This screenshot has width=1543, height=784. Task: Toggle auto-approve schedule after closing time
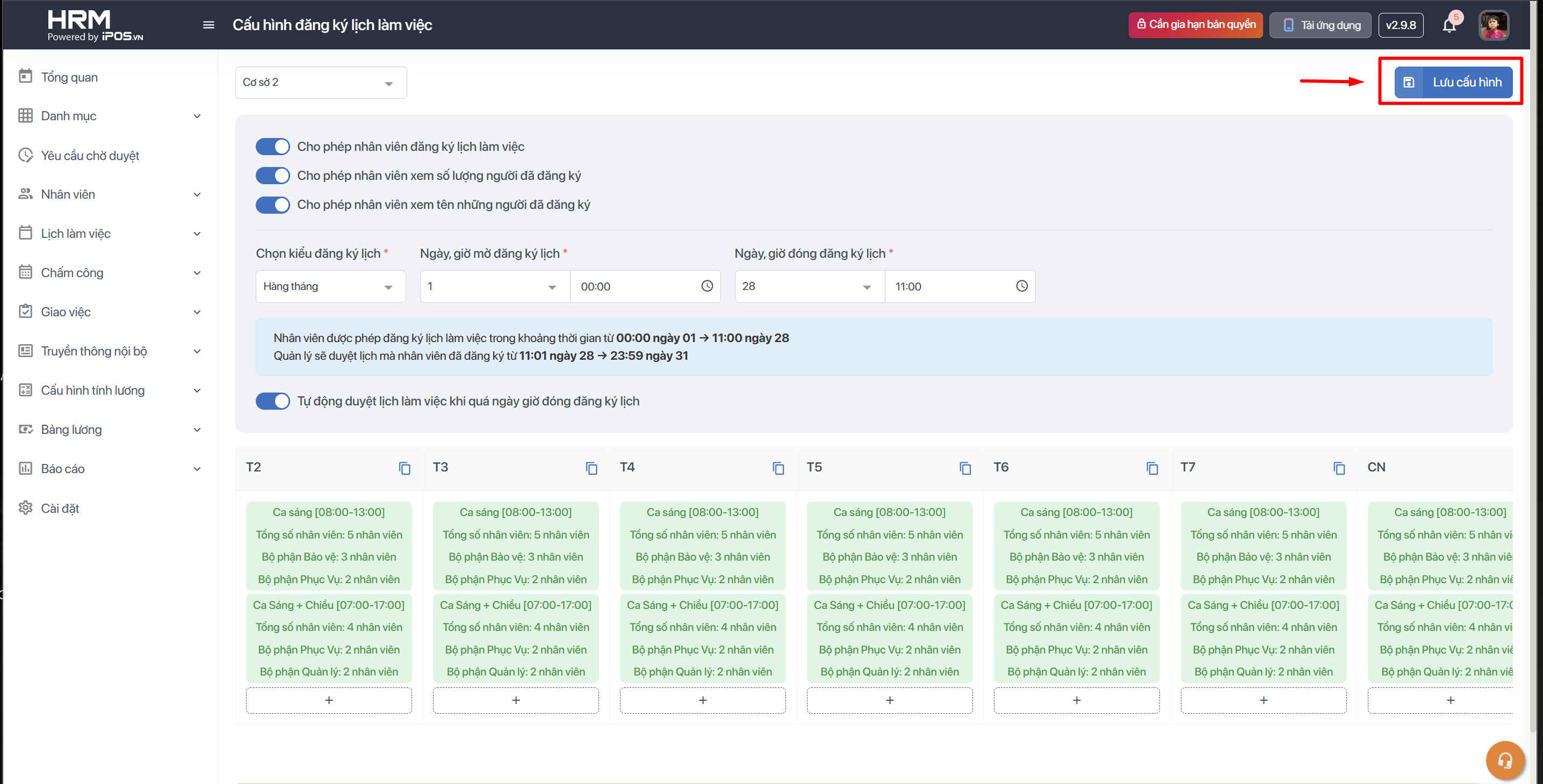272,401
